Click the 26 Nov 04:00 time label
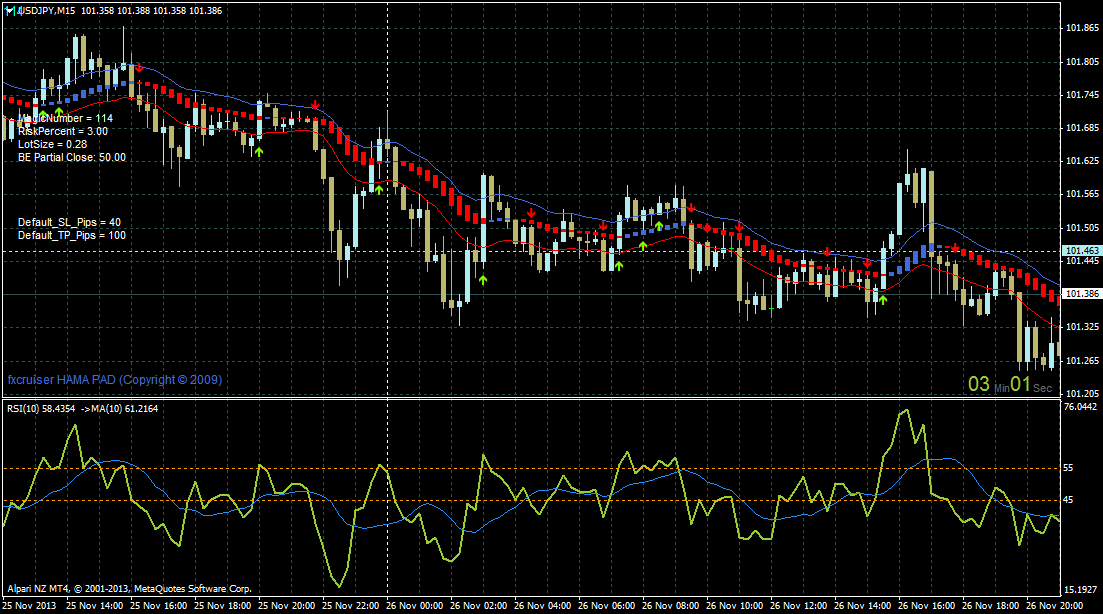 pos(542,606)
